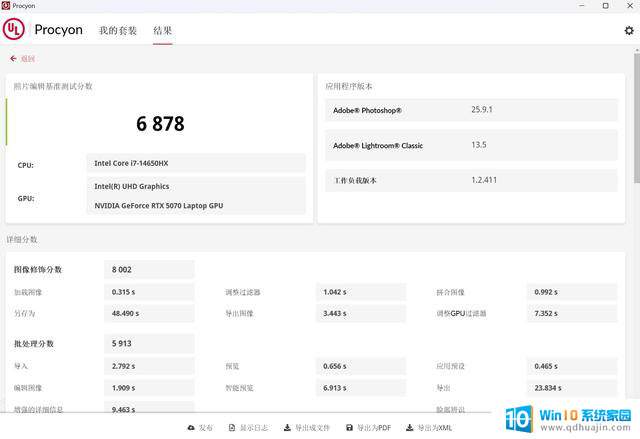Screen dimensions: 640x439
Task: Click the 应用程序版本 panel heading
Action: pos(349,86)
